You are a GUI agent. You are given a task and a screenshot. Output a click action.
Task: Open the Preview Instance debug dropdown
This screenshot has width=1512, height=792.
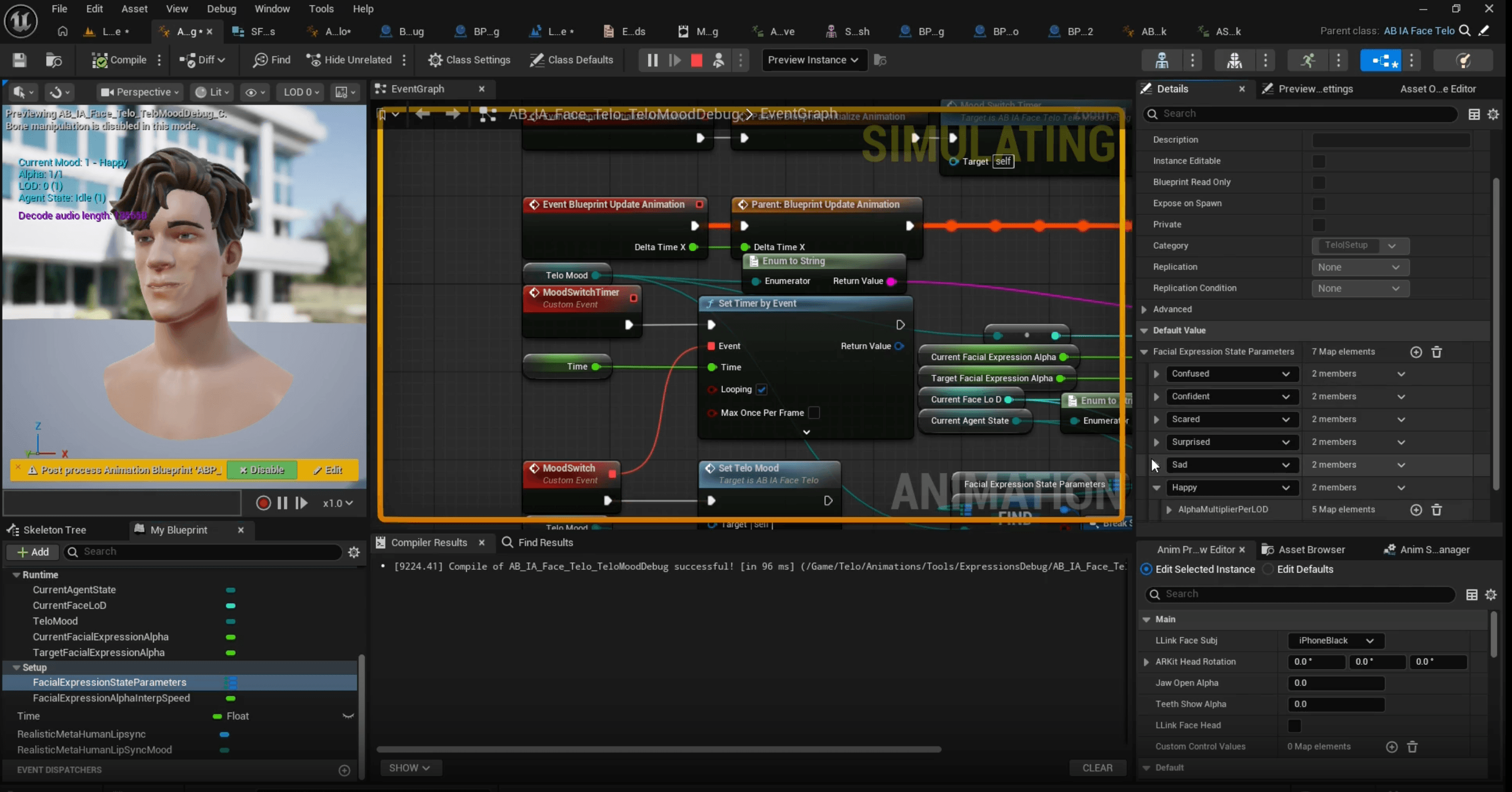(814, 60)
